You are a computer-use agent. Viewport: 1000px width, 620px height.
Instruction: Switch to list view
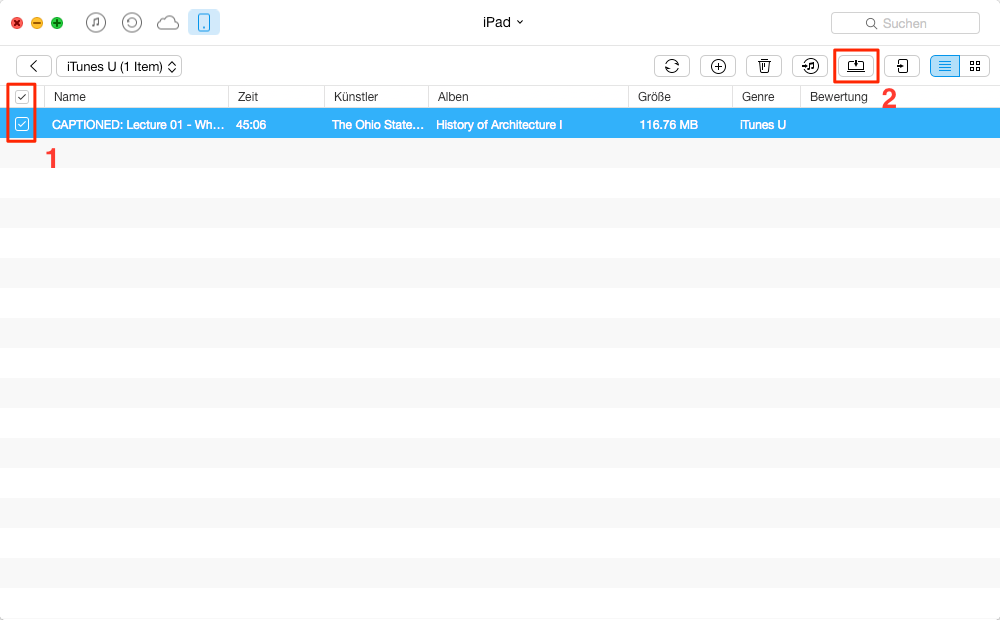tap(945, 66)
